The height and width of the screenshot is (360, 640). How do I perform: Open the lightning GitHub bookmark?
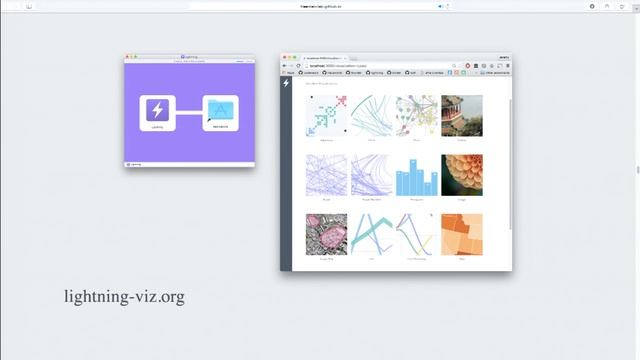pos(374,73)
